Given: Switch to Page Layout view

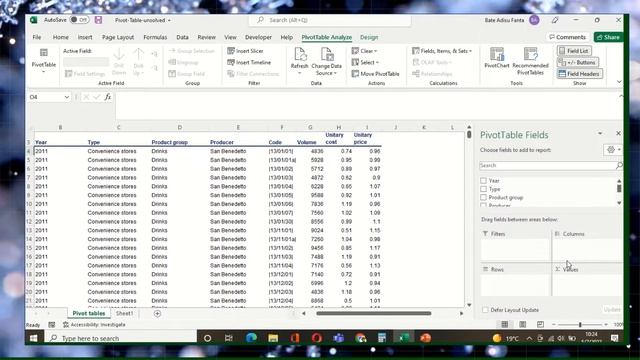Looking at the screenshot, I should [522, 324].
